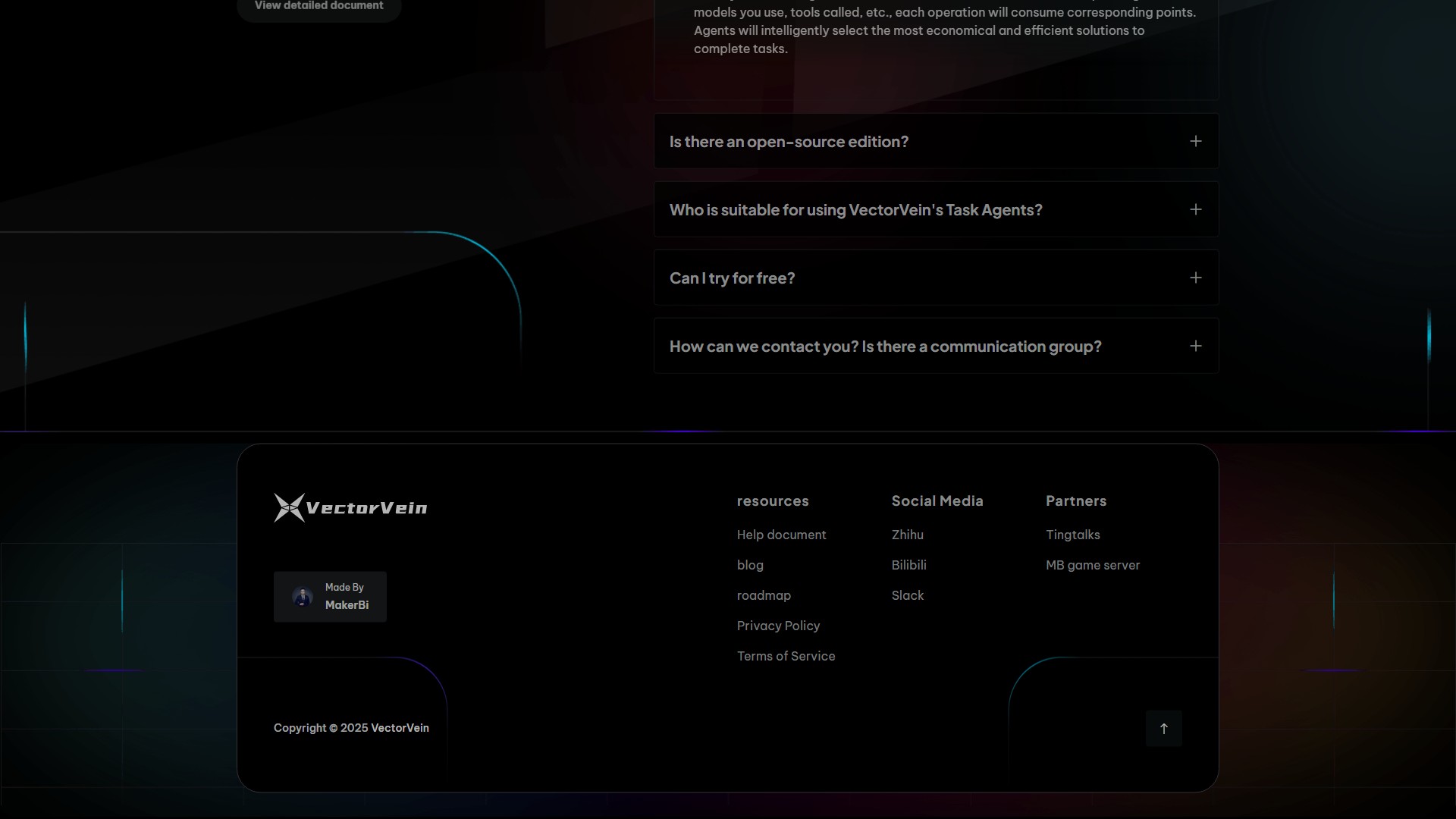The width and height of the screenshot is (1456, 819).
Task: Expand the 'Can I try for free?' question
Action: (x=732, y=278)
